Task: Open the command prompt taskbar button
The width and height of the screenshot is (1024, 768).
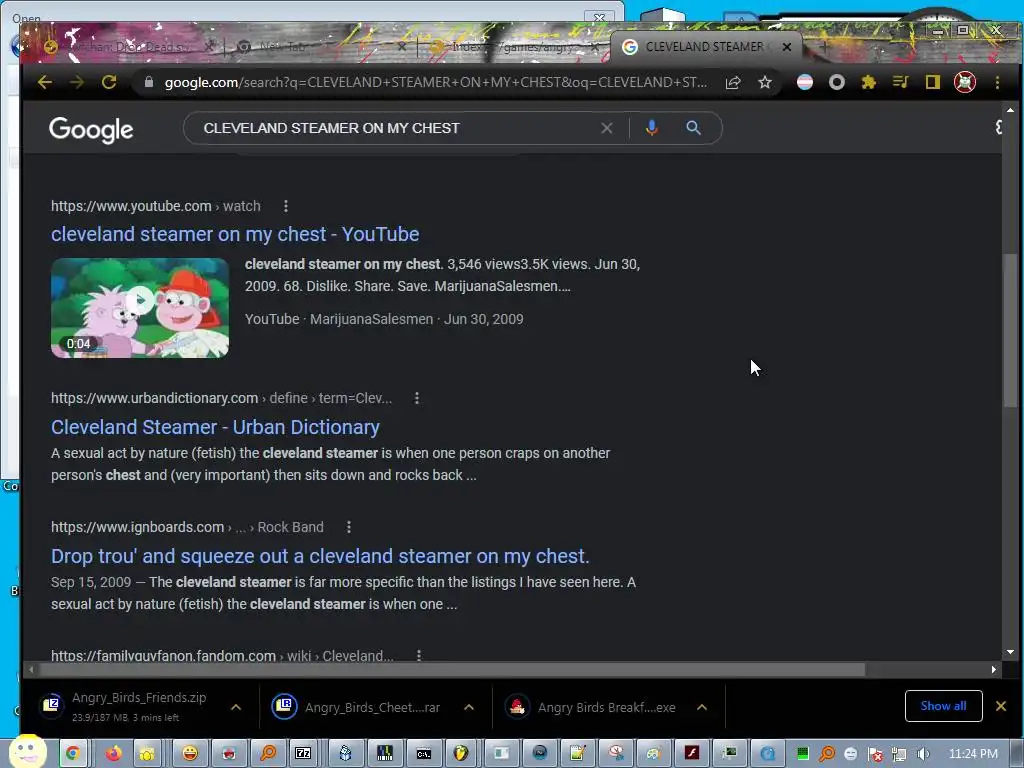Action: [x=424, y=753]
